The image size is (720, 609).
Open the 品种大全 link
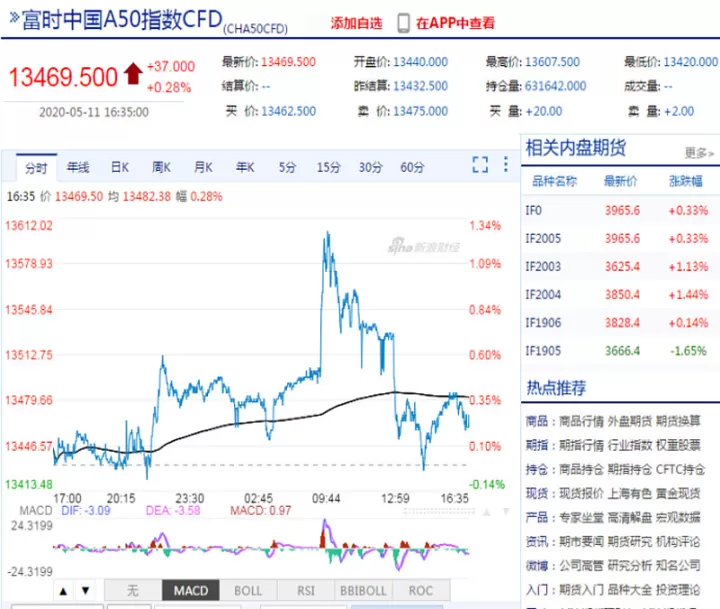630,590
